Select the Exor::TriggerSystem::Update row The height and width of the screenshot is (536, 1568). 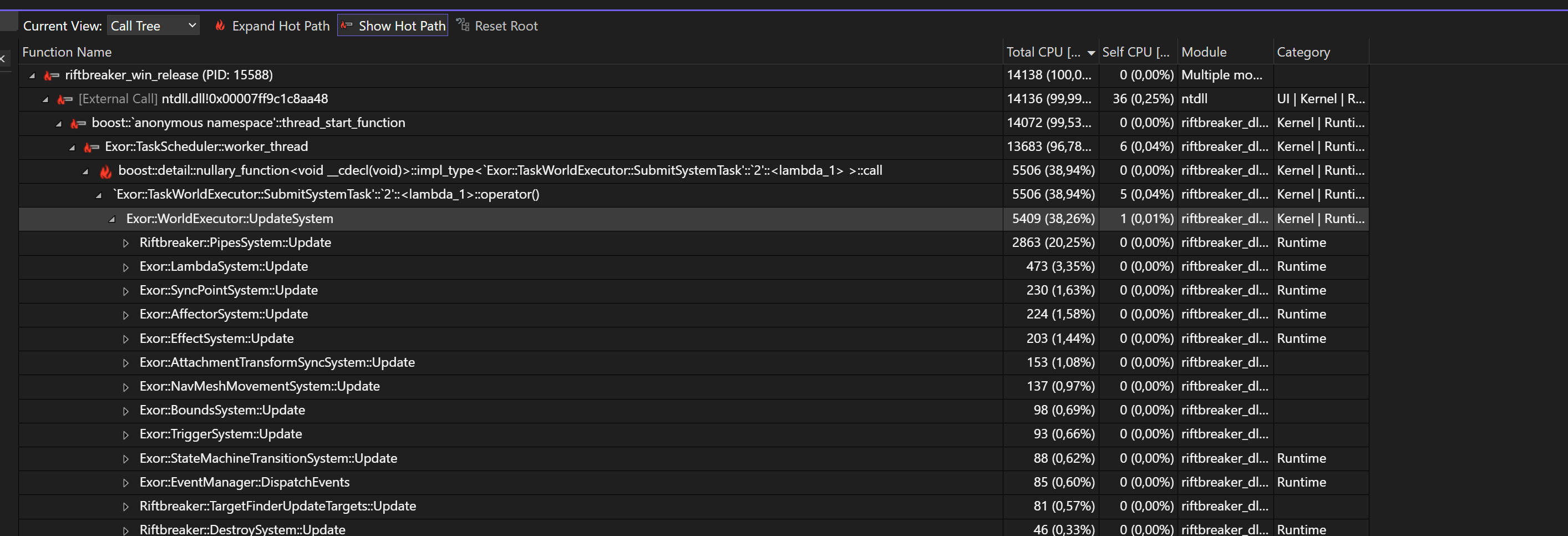[693, 434]
